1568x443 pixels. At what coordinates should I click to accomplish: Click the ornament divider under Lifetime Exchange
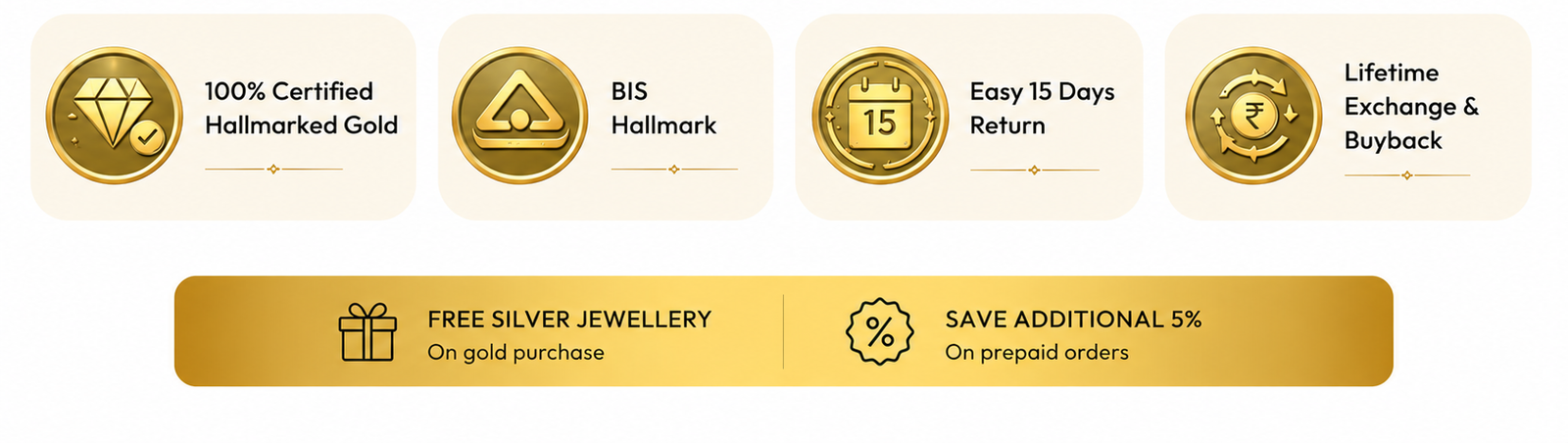(x=1407, y=175)
